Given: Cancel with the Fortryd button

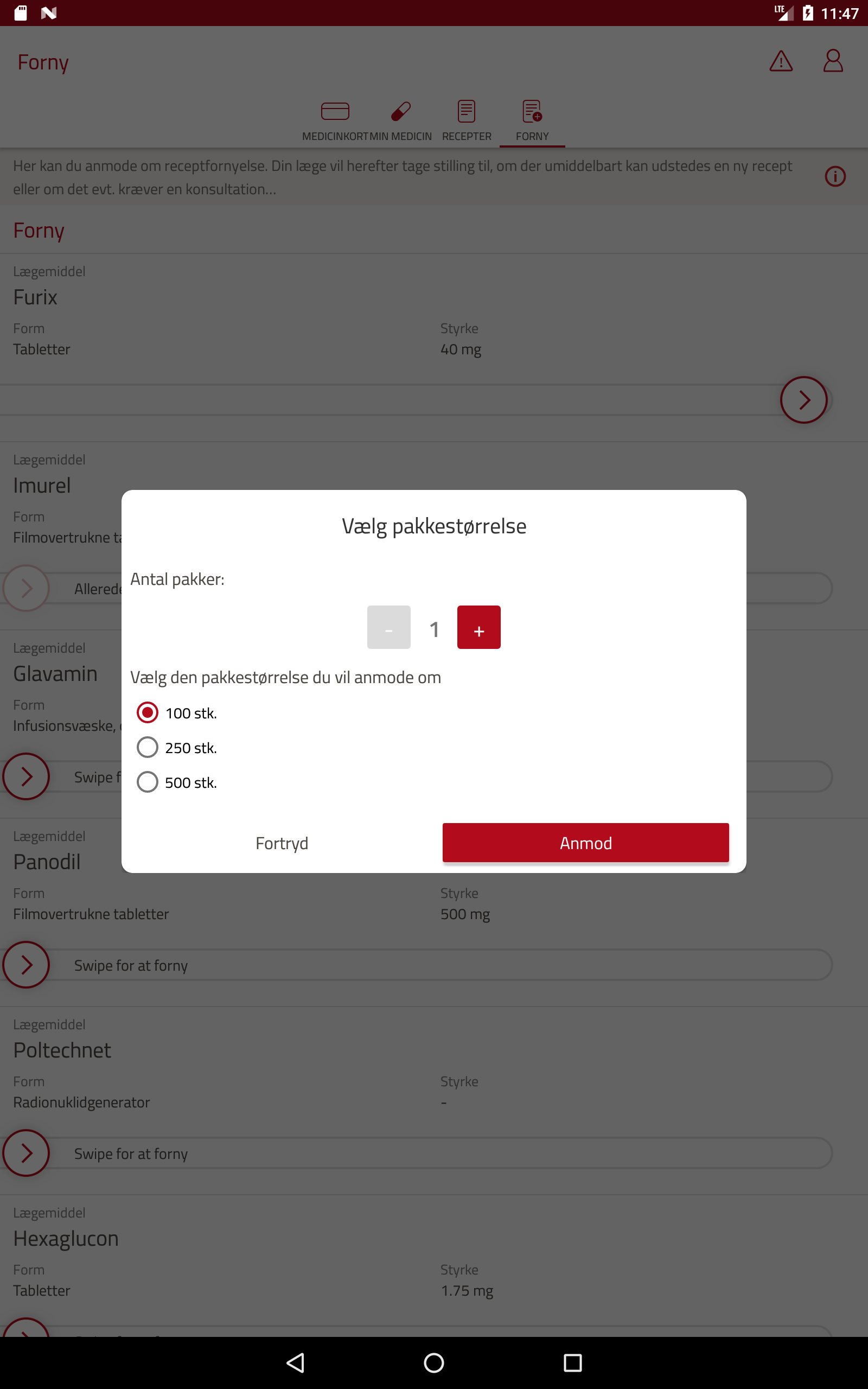Looking at the screenshot, I should [x=282, y=843].
